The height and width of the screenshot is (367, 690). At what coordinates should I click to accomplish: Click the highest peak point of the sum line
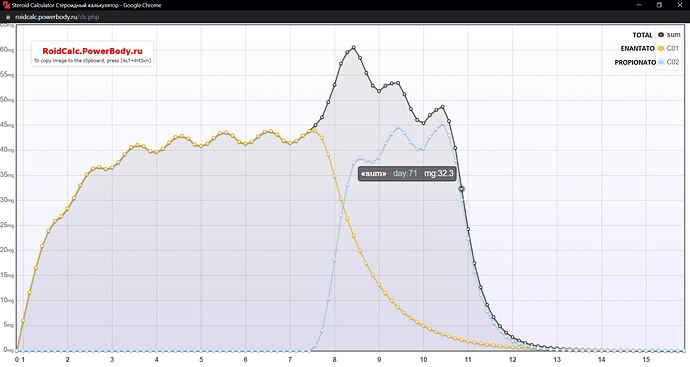tap(353, 47)
